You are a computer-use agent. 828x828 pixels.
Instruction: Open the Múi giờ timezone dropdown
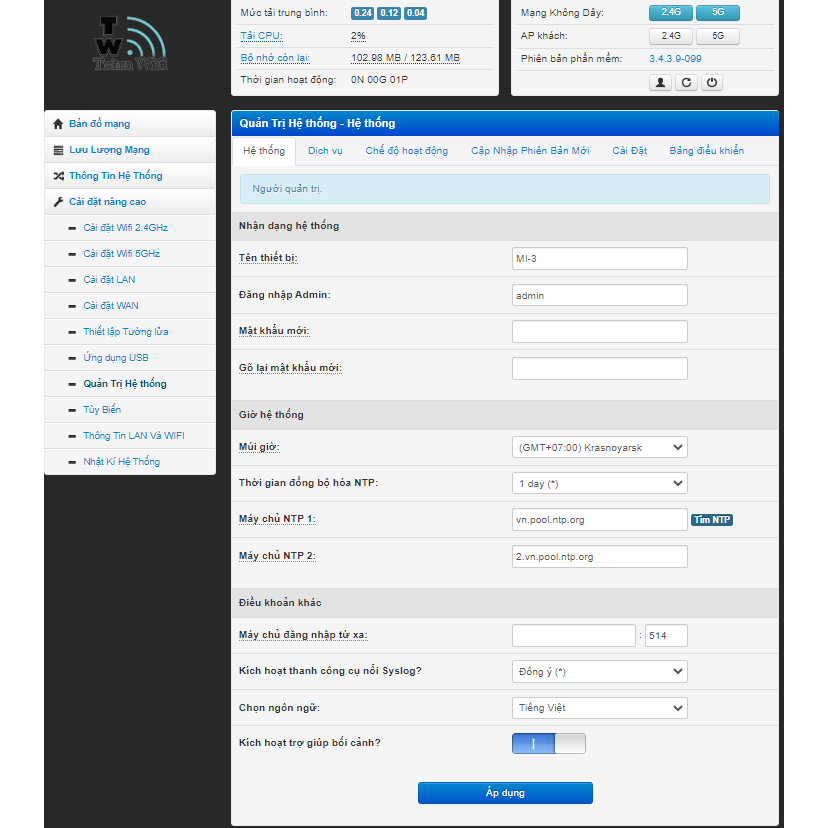(x=599, y=447)
